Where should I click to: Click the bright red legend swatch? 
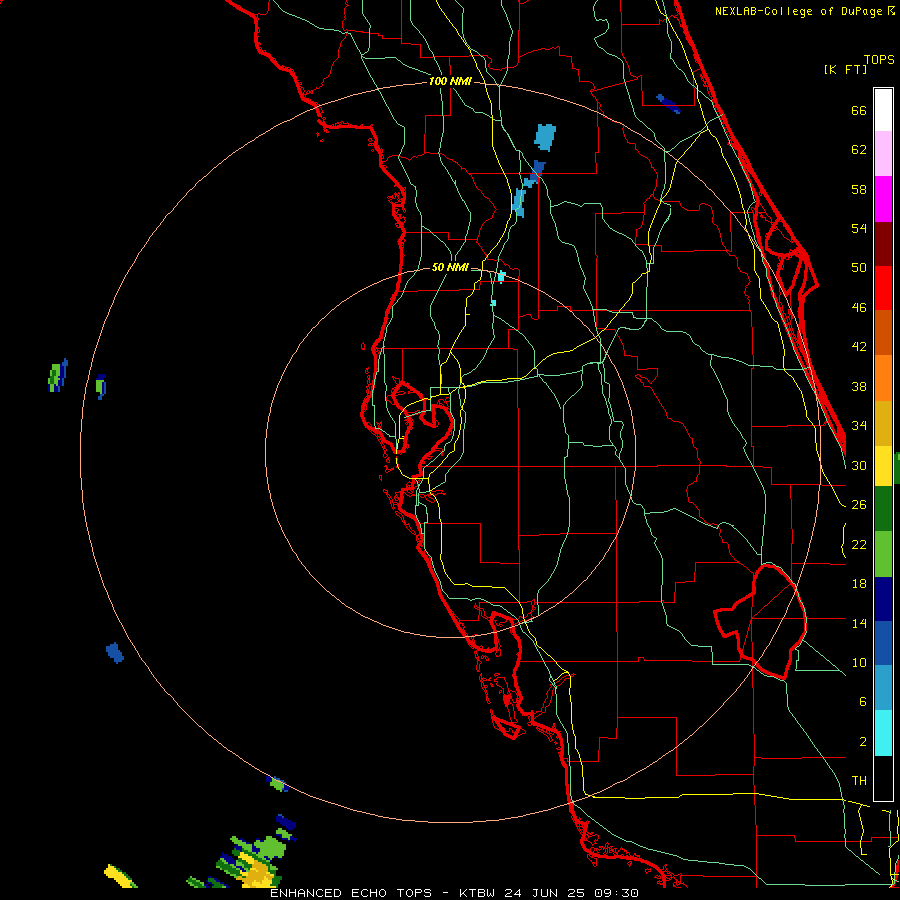(883, 288)
